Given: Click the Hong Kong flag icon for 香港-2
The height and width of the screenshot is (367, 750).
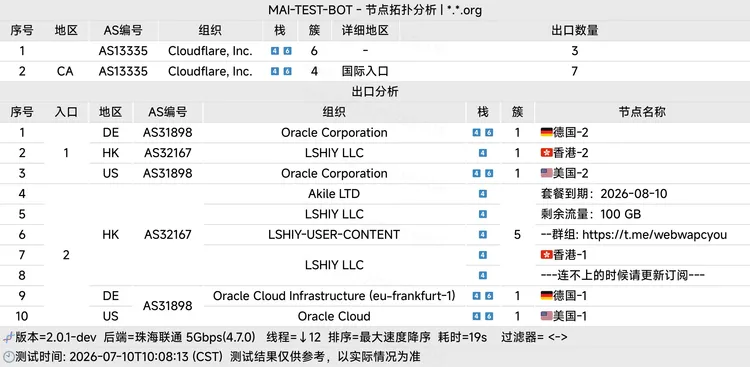Looking at the screenshot, I should tap(546, 153).
